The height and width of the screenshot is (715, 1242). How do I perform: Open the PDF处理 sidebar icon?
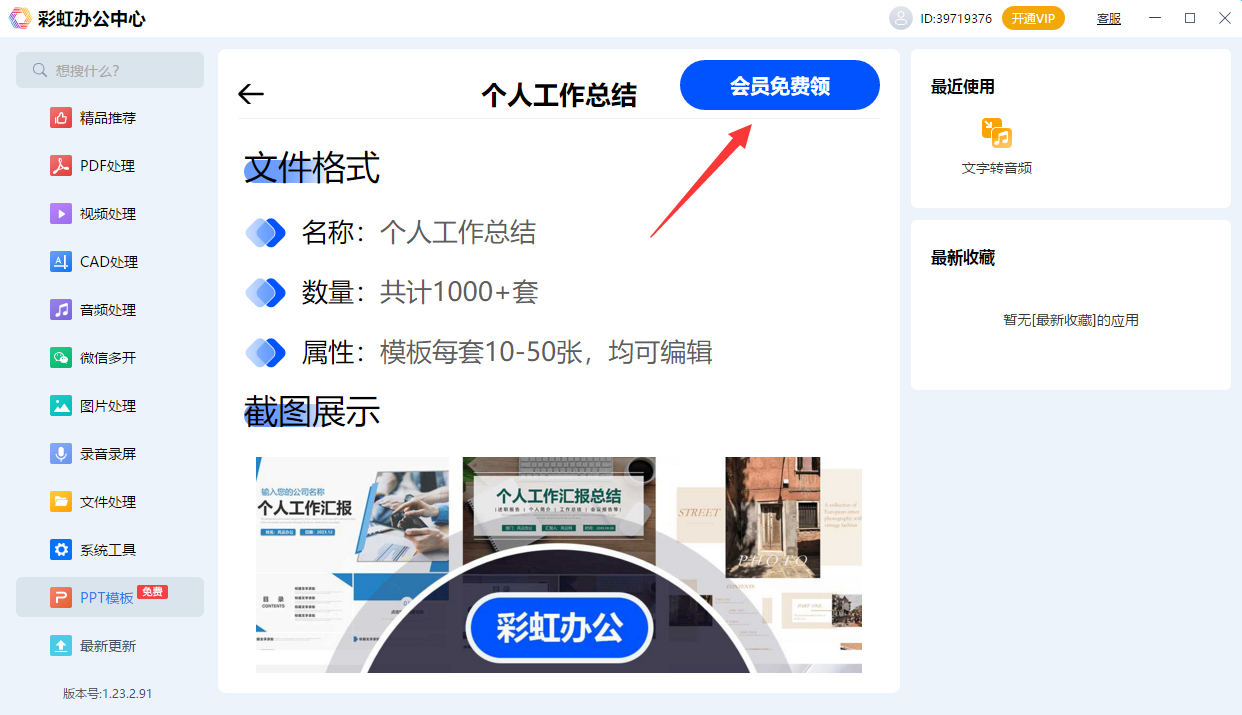point(61,166)
